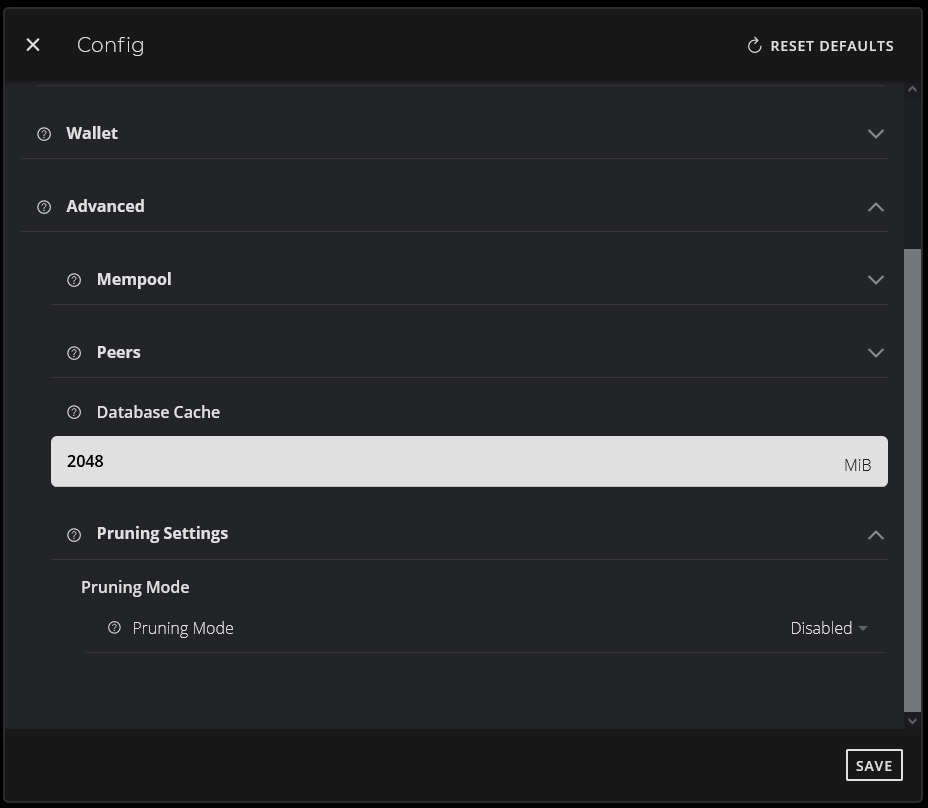The image size is (928, 808).
Task: Select the Pruning Mode label row
Action: click(183, 628)
